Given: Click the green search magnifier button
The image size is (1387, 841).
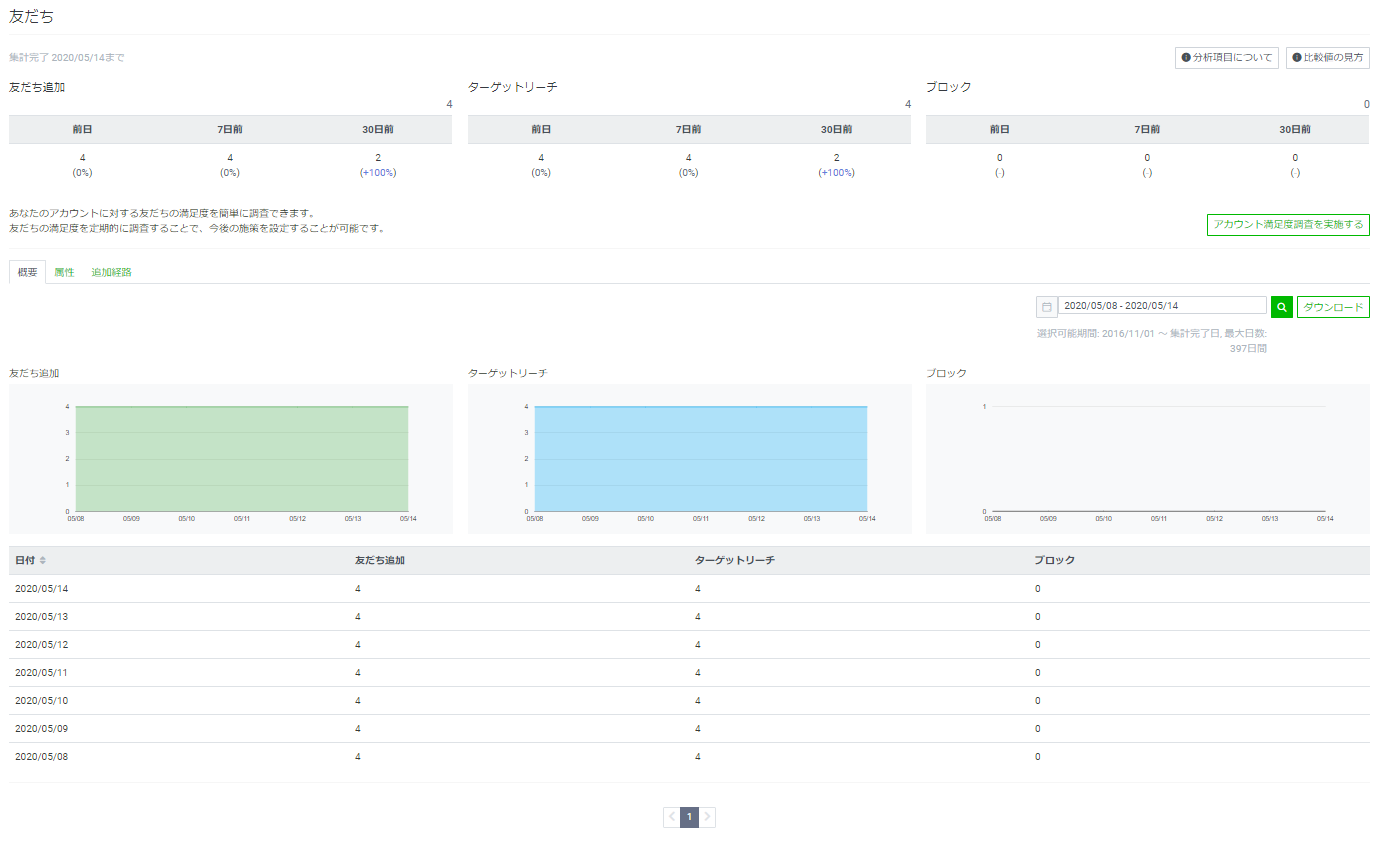Looking at the screenshot, I should click(x=1281, y=307).
